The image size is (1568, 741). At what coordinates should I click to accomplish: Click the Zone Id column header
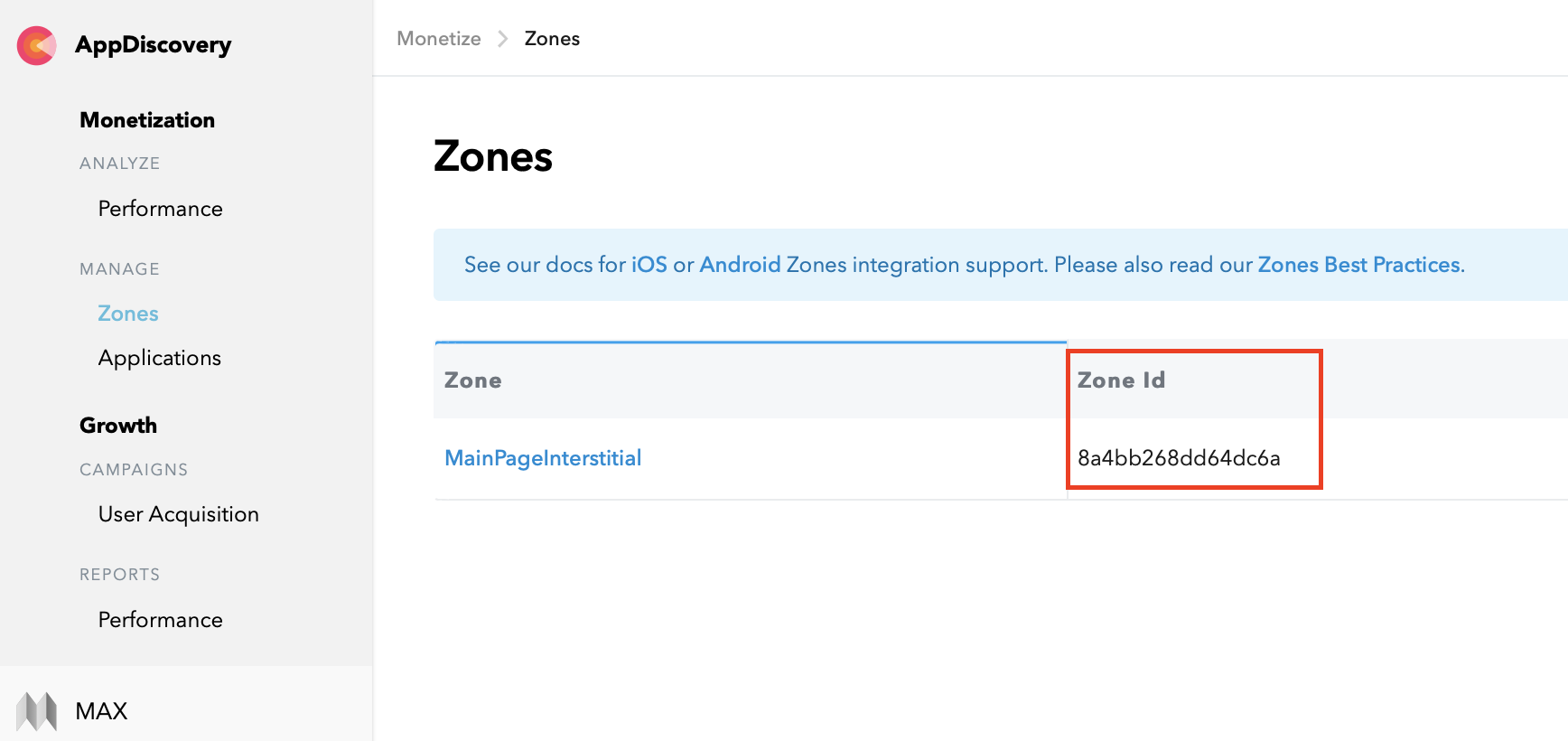click(x=1121, y=380)
